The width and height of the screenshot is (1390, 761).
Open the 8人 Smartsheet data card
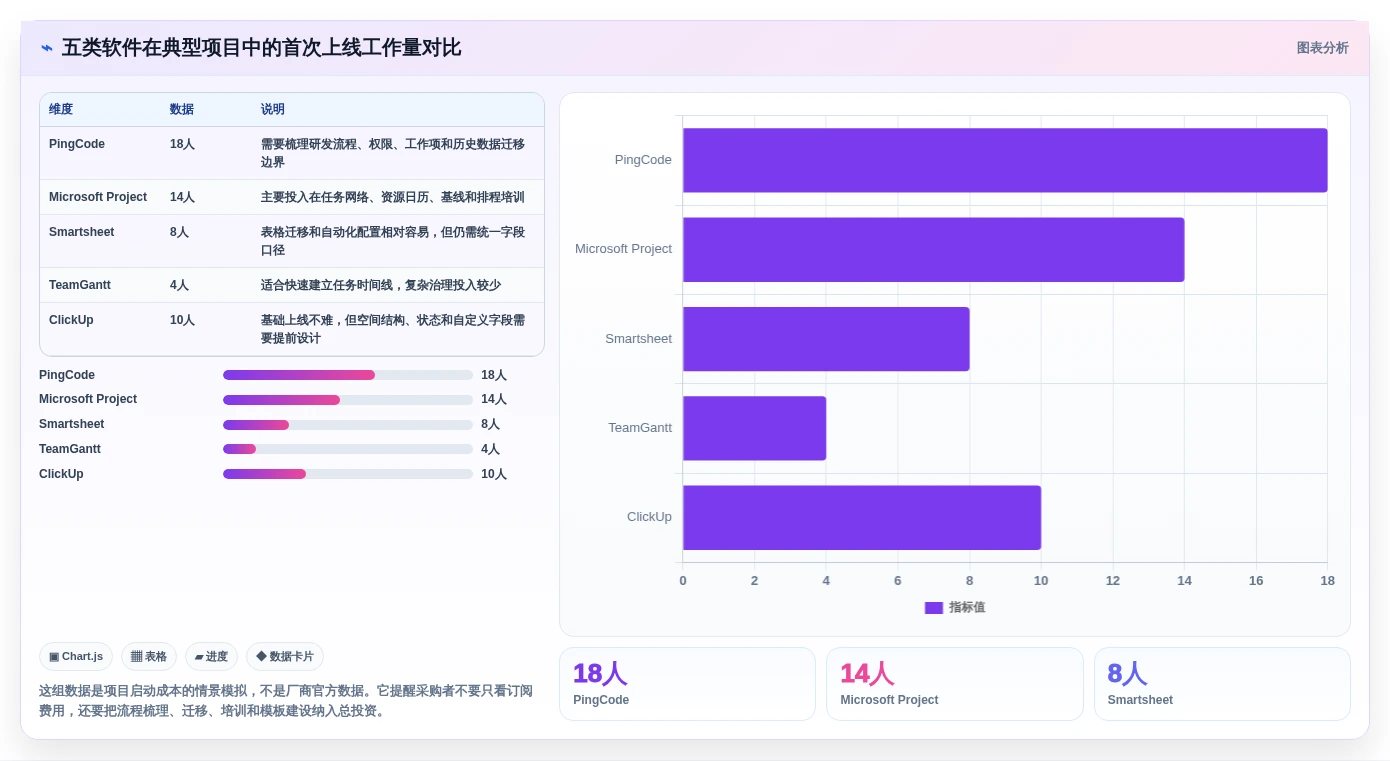coord(1222,684)
